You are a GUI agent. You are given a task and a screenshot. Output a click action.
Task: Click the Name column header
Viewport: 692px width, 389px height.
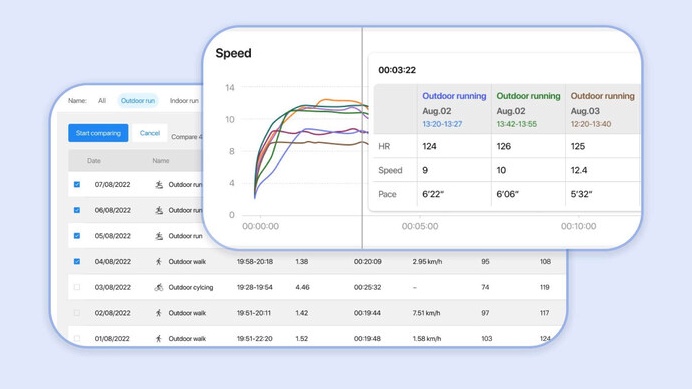click(x=161, y=161)
